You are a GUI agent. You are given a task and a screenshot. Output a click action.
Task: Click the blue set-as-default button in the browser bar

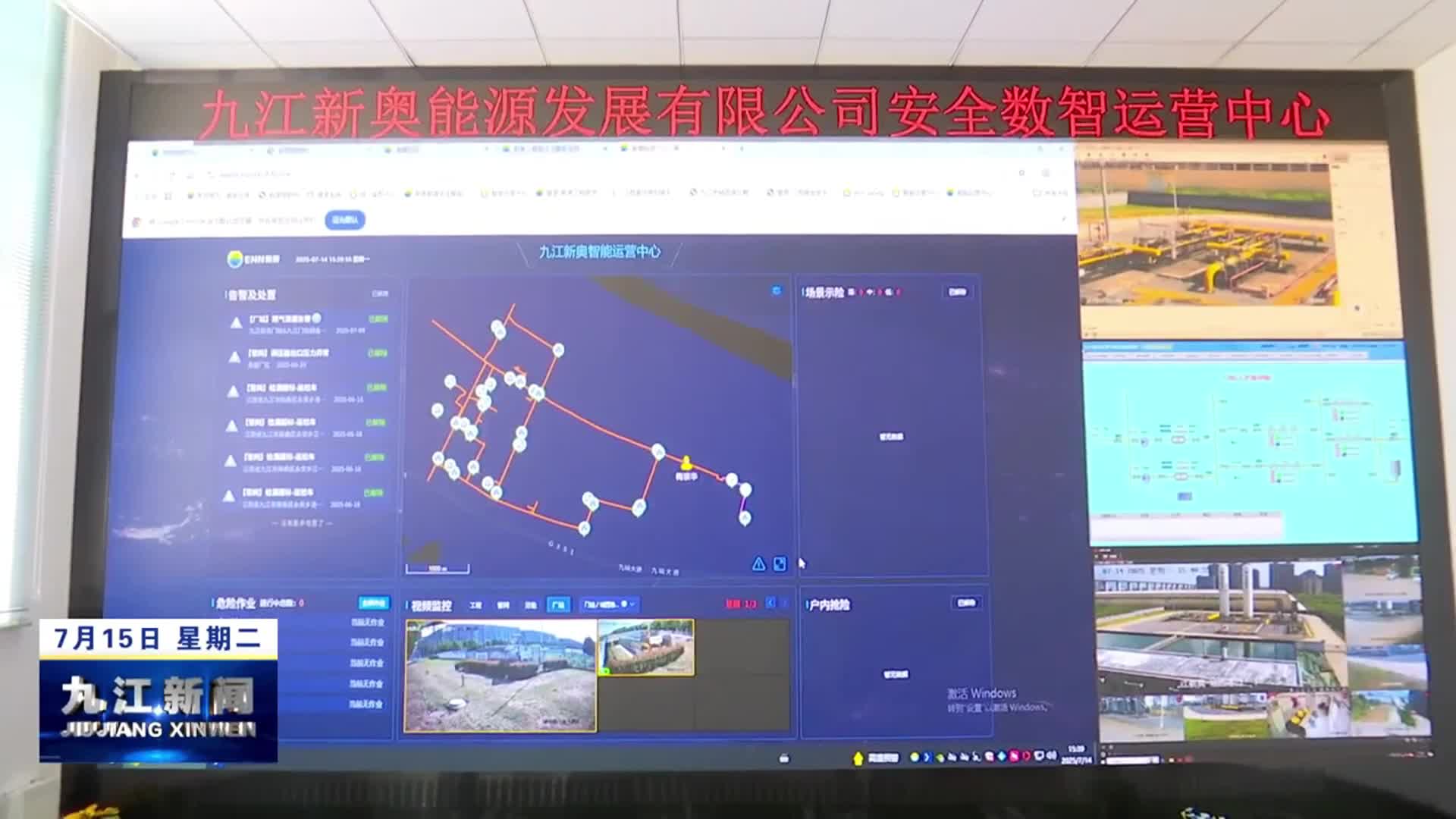click(x=345, y=220)
